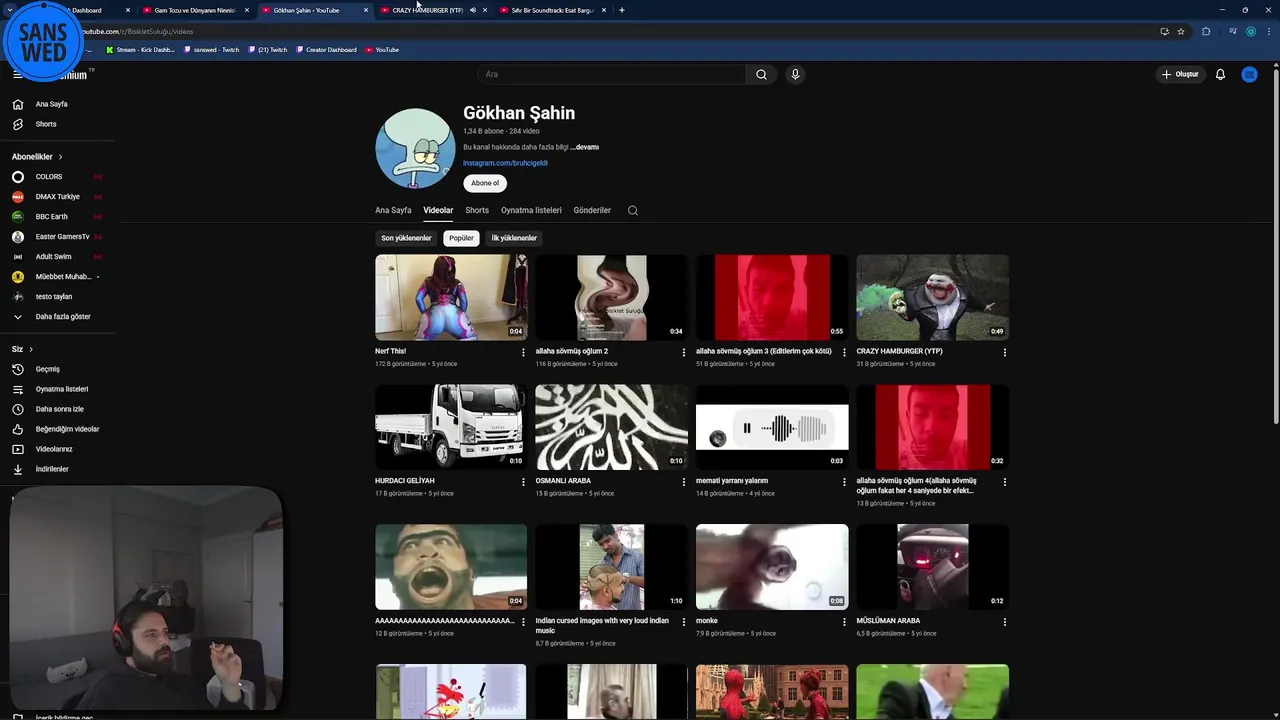
Task: Open Geçmiş history in sidebar
Action: [x=57, y=369]
